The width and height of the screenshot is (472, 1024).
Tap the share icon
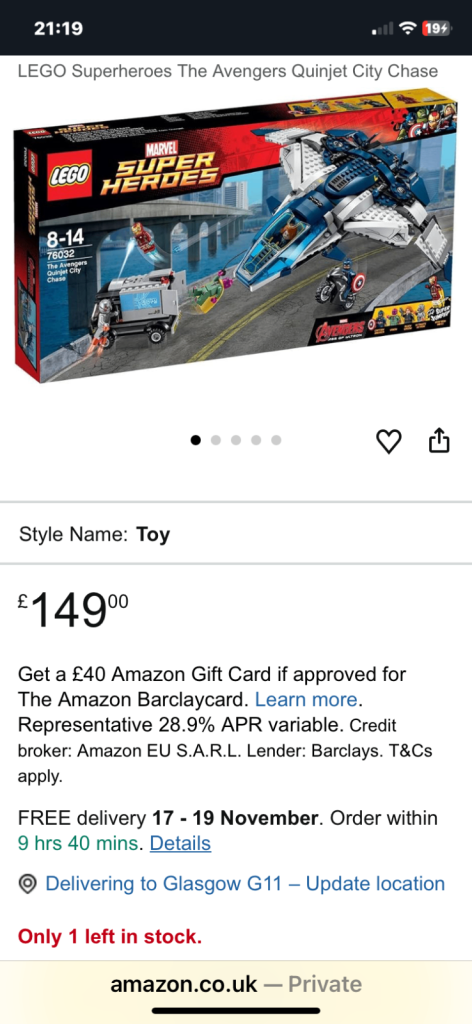click(x=439, y=440)
